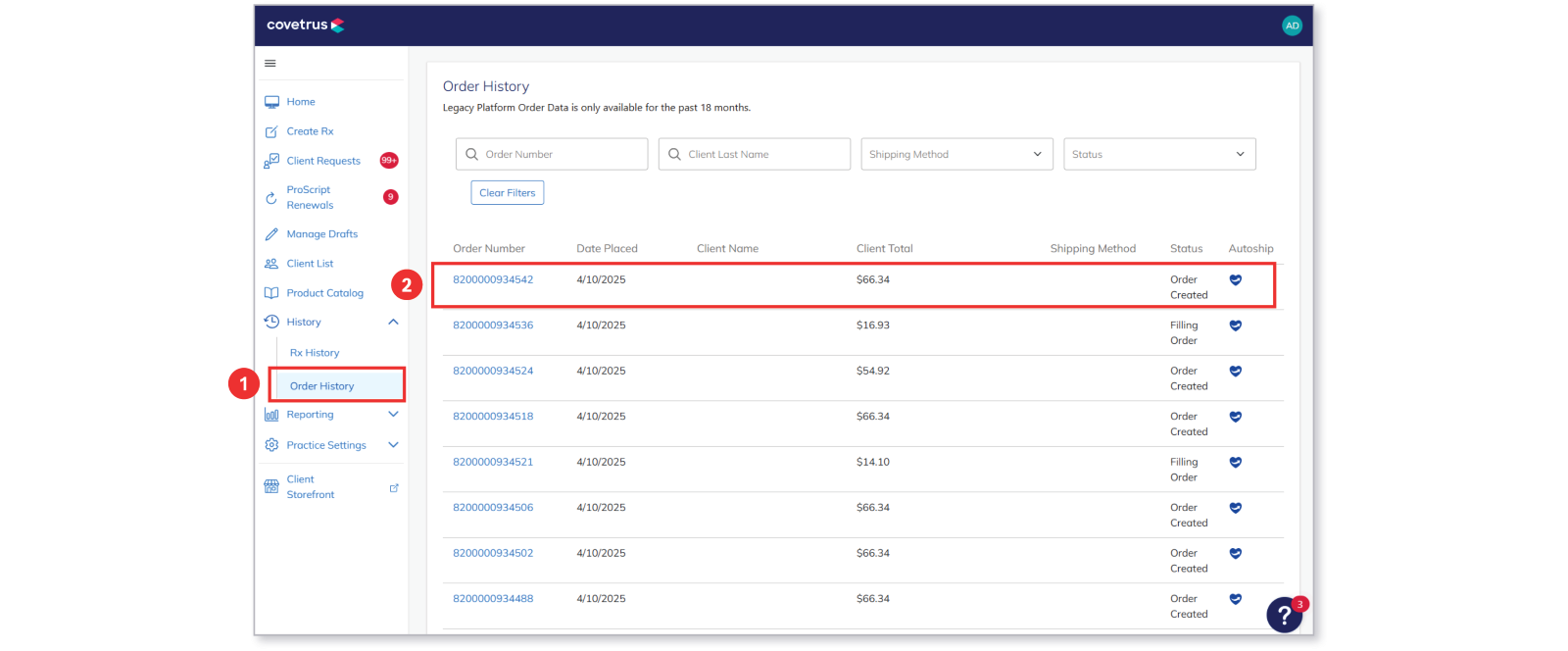
Task: Click the Covetrus logo
Action: click(305, 25)
